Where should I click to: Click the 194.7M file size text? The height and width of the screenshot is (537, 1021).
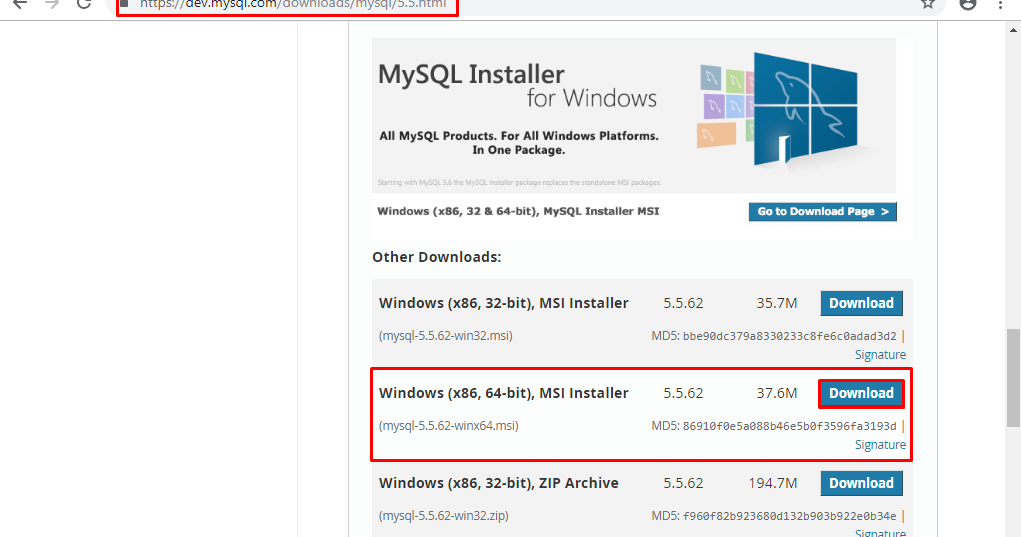[x=773, y=483]
